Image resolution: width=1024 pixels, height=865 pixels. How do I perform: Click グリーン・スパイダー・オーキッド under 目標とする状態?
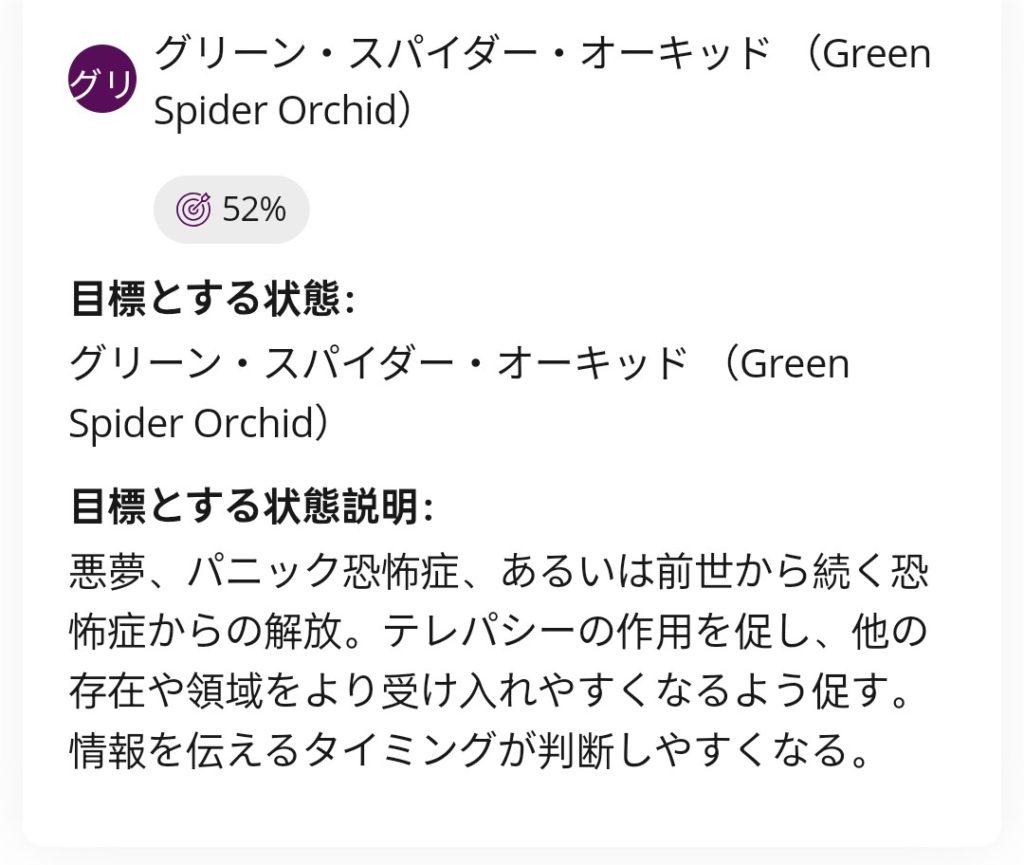point(379,363)
